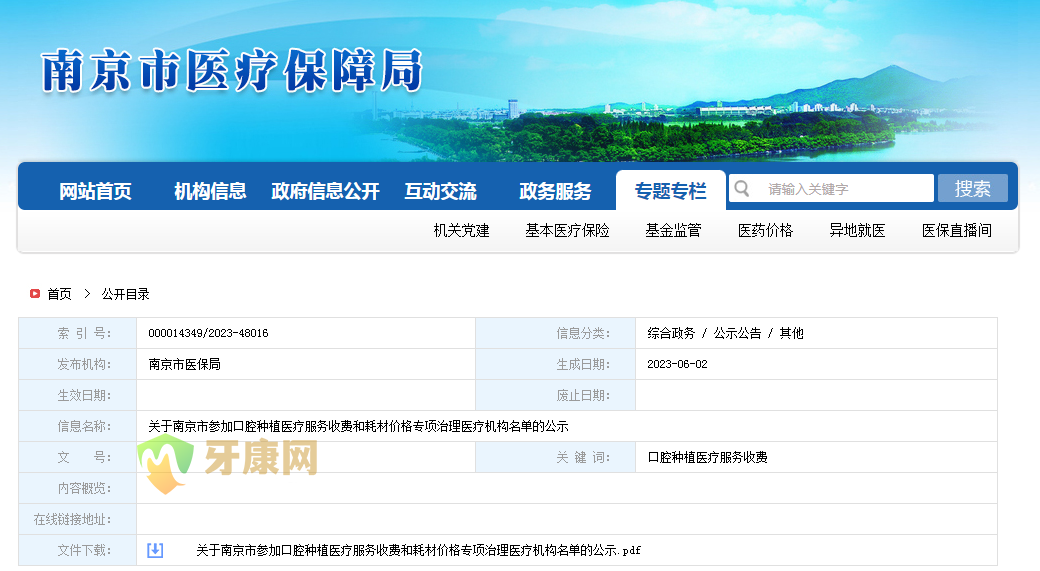Open the 政务服务 menu item
This screenshot has height=571, width=1040.
pos(555,191)
